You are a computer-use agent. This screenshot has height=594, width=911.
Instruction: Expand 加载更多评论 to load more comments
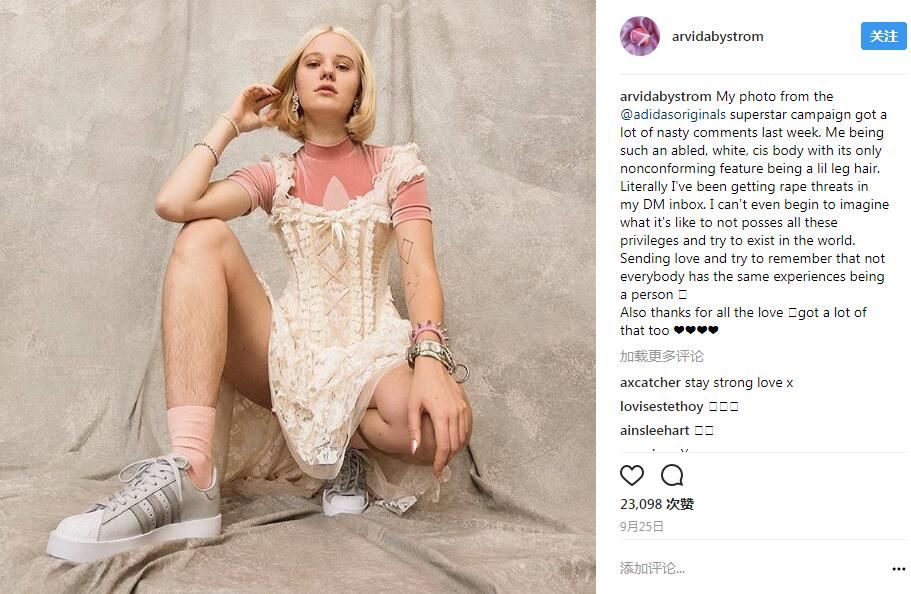(661, 356)
